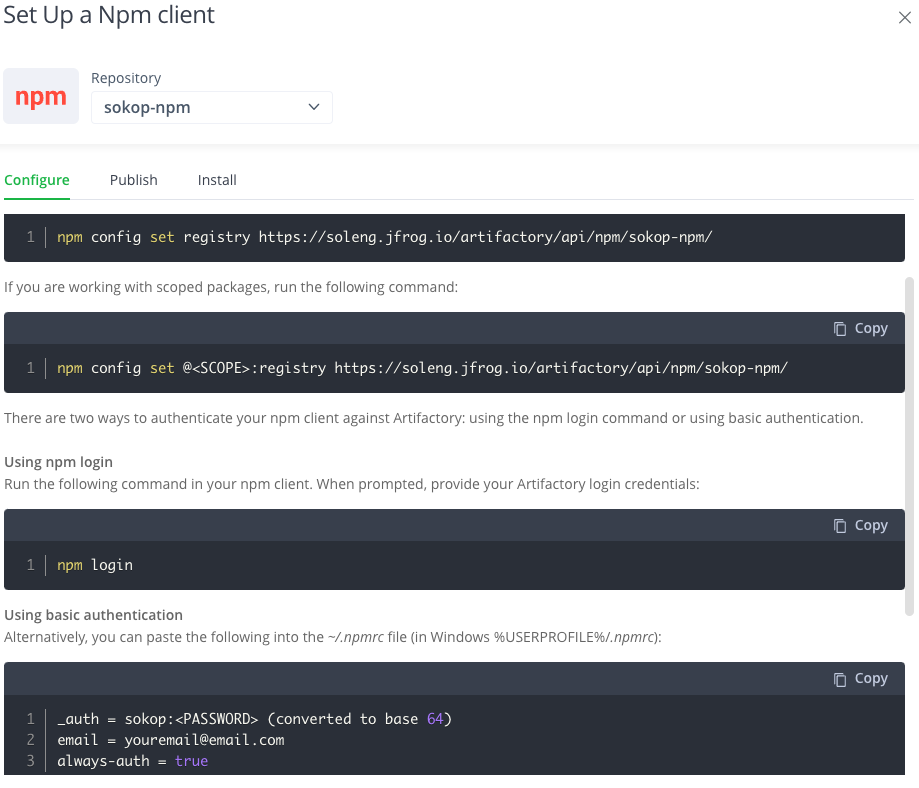Click the 'always-auth = true' line
The width and height of the screenshot is (919, 788).
(x=132, y=761)
